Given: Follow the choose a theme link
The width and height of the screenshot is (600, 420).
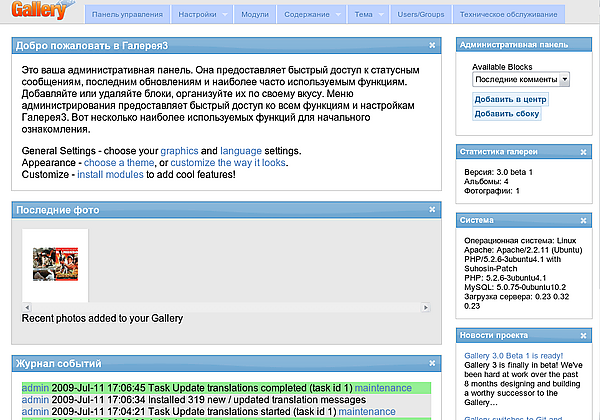Looking at the screenshot, I should coord(119,163).
